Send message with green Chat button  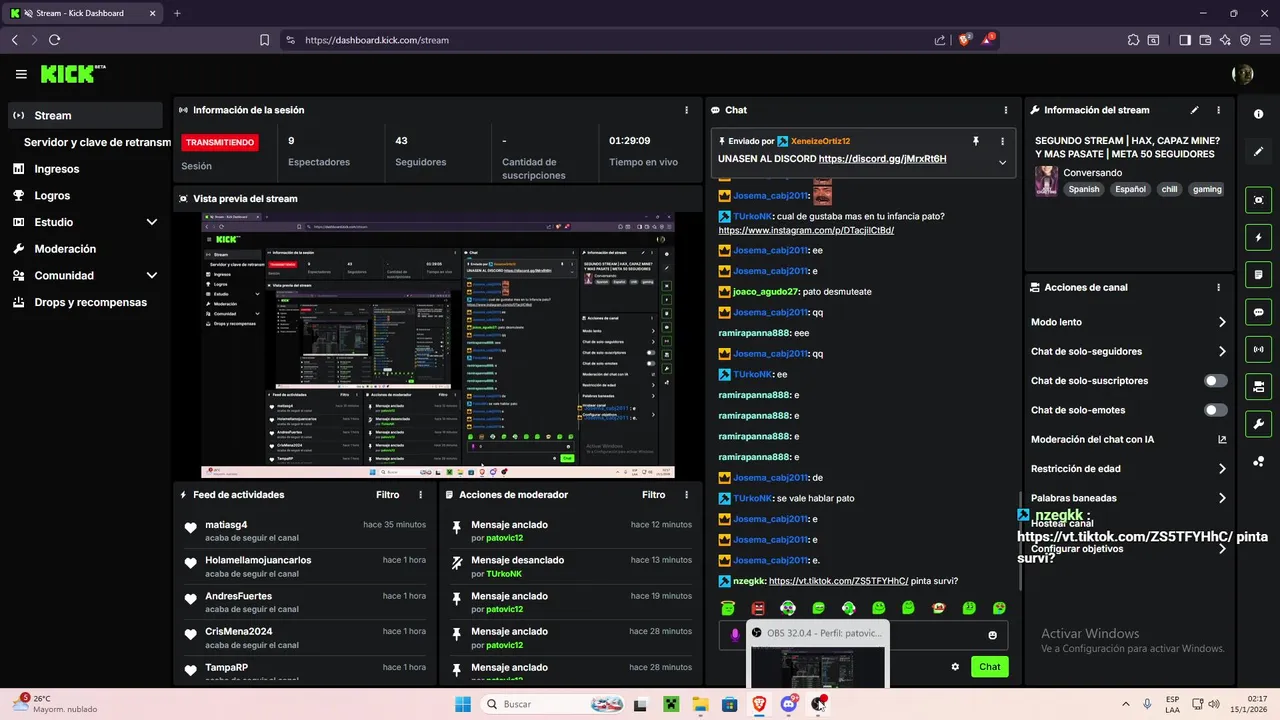[x=989, y=667]
